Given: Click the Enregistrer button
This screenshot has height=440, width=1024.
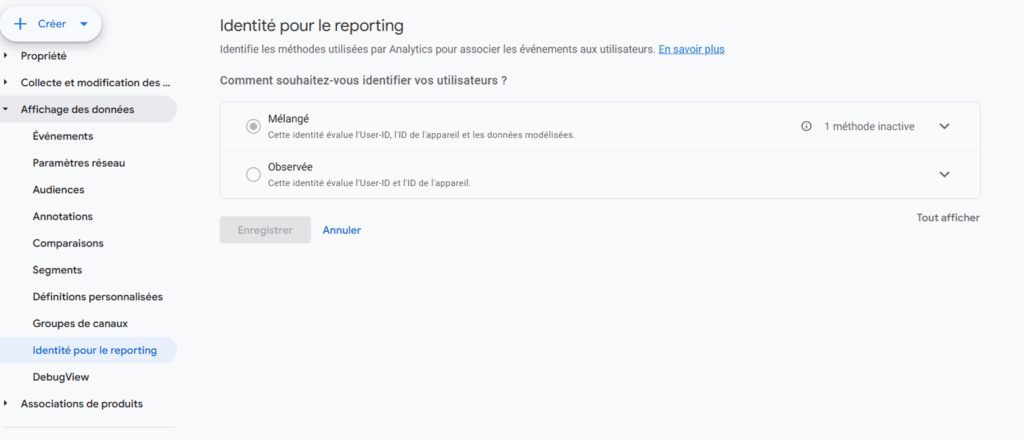Looking at the screenshot, I should pyautogui.click(x=265, y=230).
